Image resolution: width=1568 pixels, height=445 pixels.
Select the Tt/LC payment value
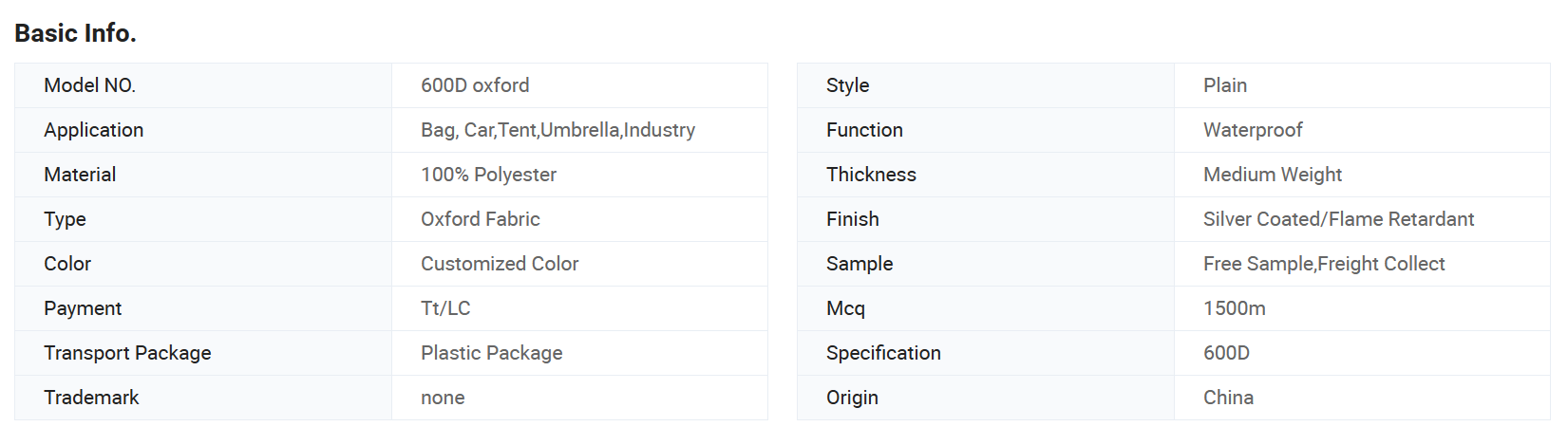point(445,308)
